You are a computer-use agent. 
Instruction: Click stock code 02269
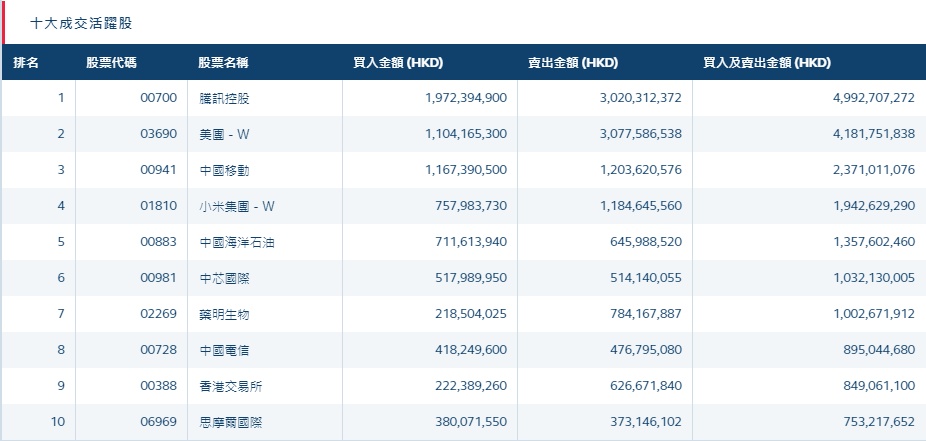(x=158, y=314)
